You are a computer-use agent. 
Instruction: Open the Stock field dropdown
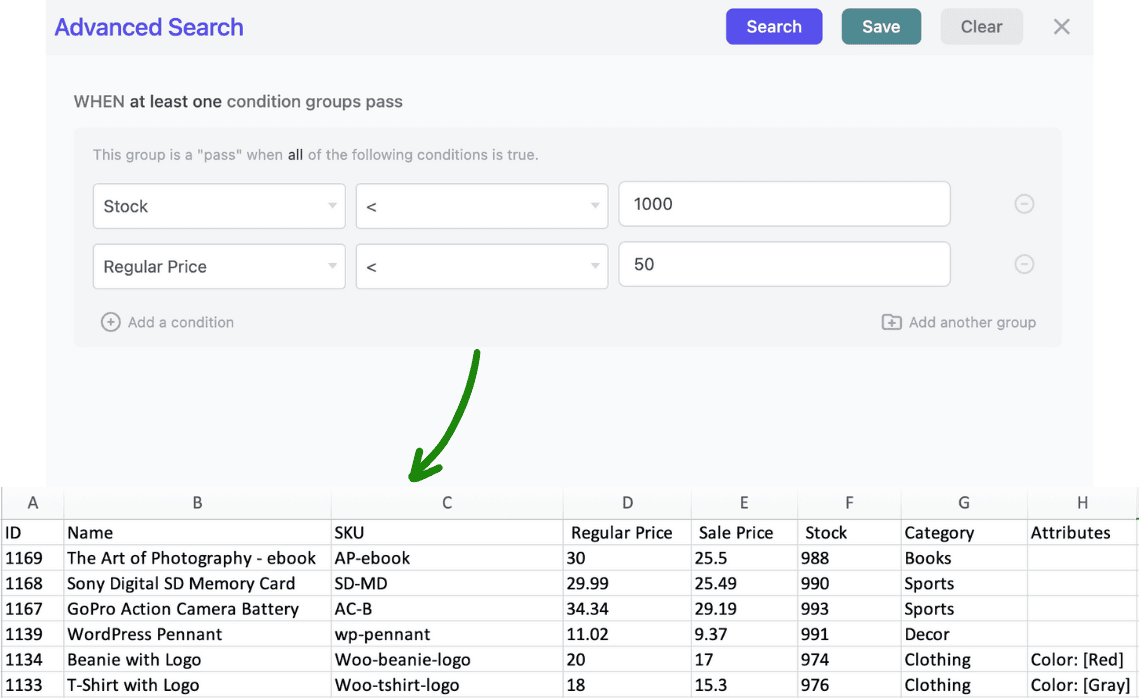[219, 206]
